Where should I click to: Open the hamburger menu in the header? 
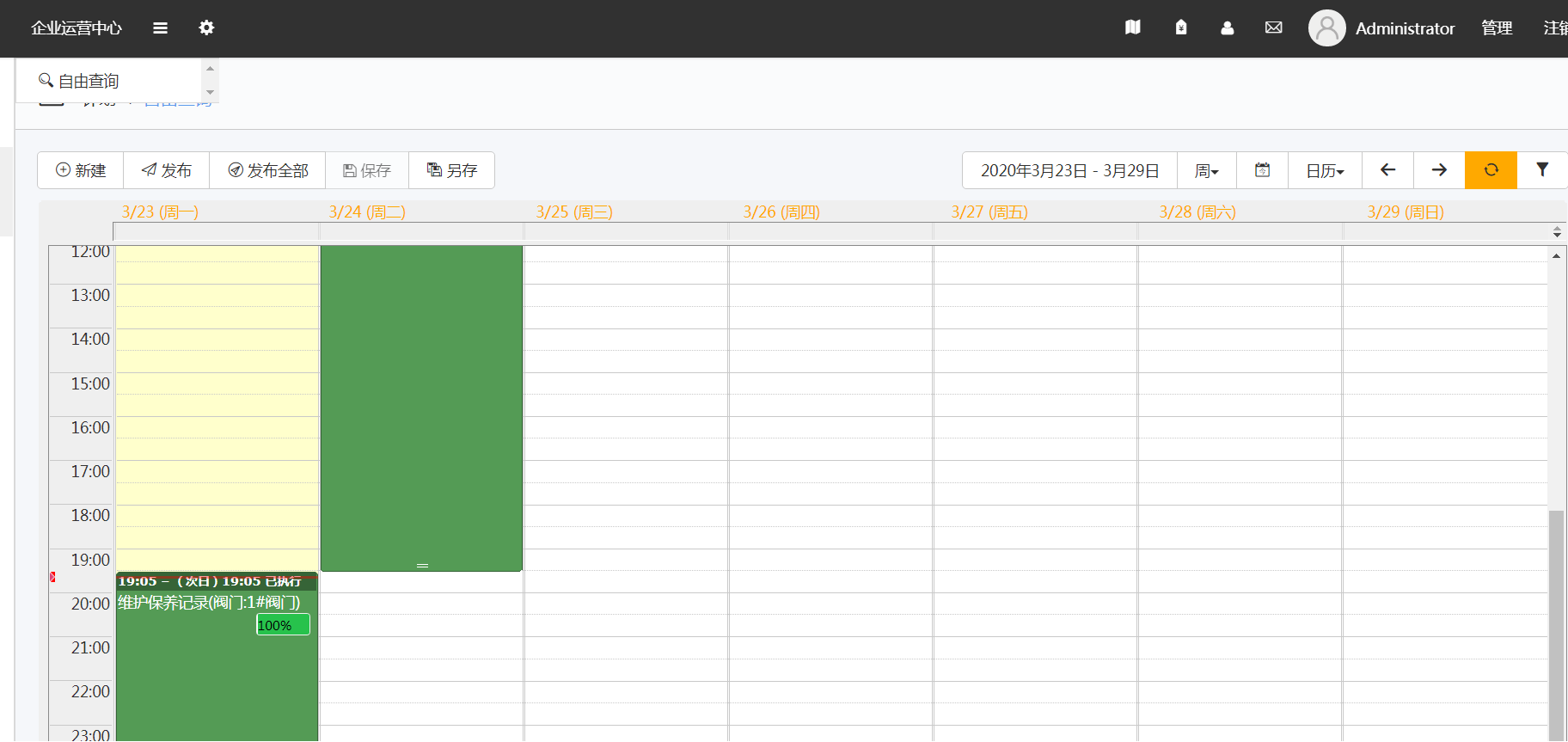[x=160, y=28]
